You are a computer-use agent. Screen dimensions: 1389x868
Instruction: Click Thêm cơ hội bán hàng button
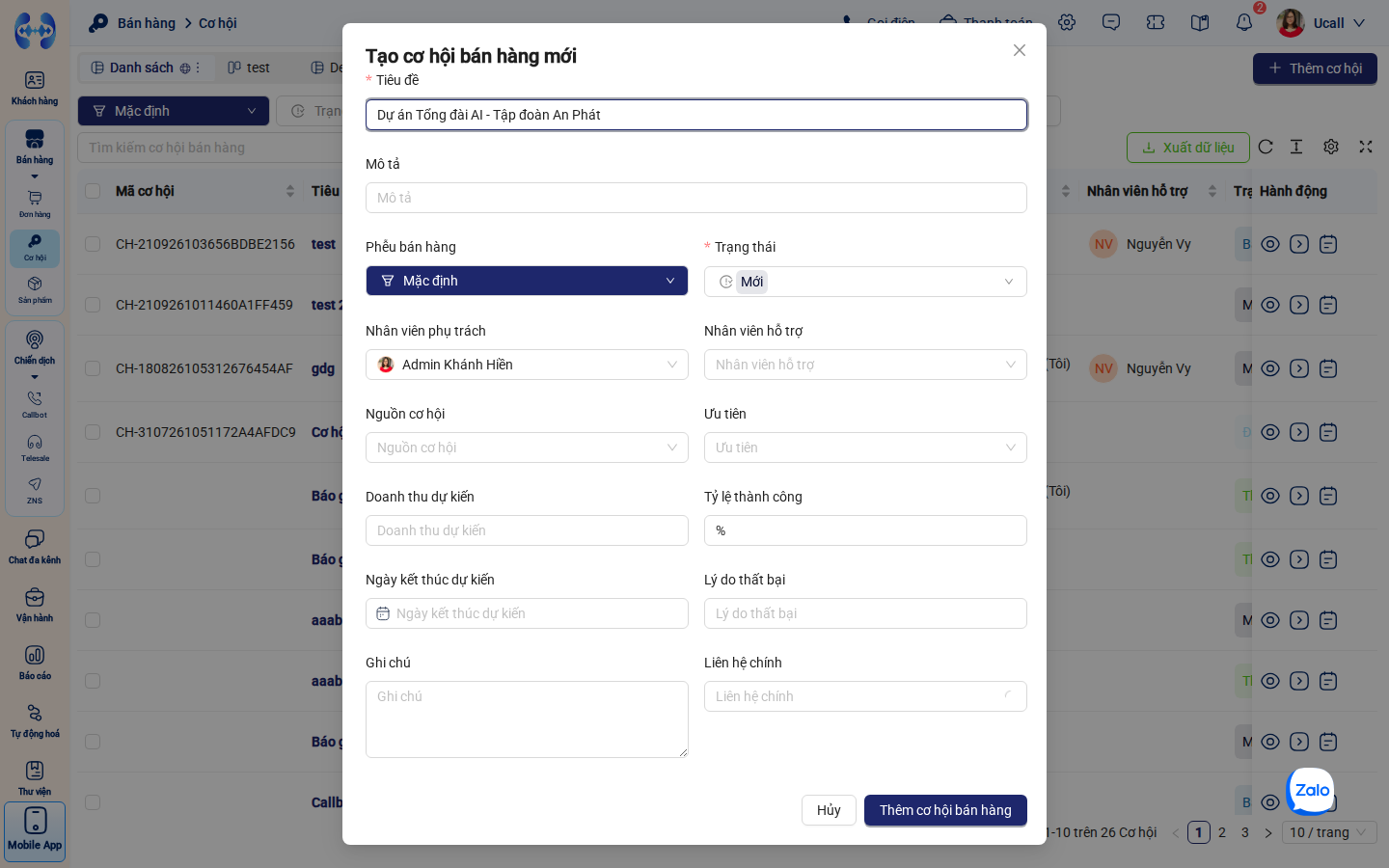(x=945, y=810)
